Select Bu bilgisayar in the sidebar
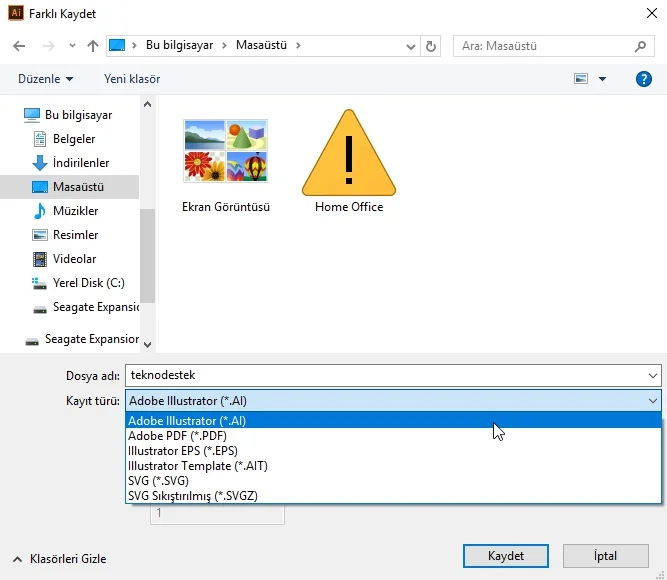 [x=68, y=115]
